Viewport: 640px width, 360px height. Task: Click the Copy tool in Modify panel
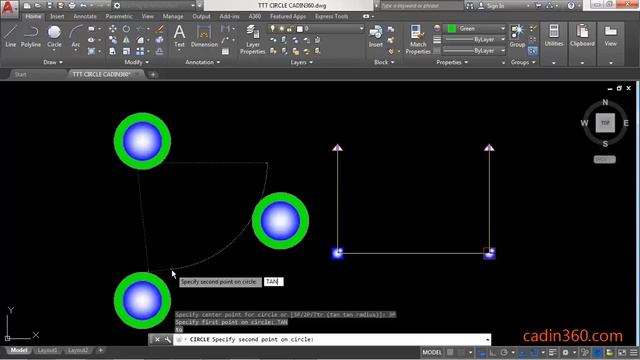(x=113, y=40)
